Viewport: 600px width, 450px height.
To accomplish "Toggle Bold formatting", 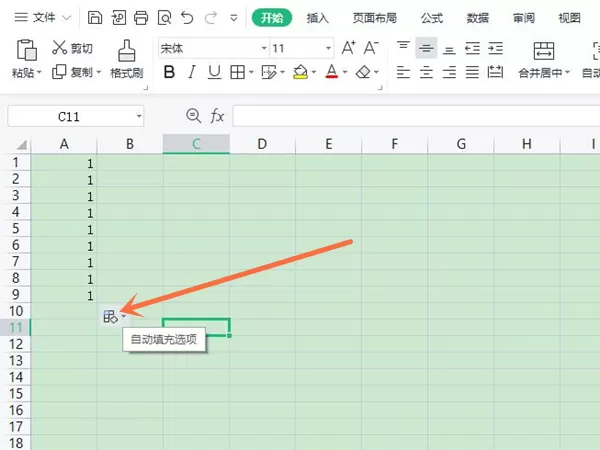I will 169,72.
